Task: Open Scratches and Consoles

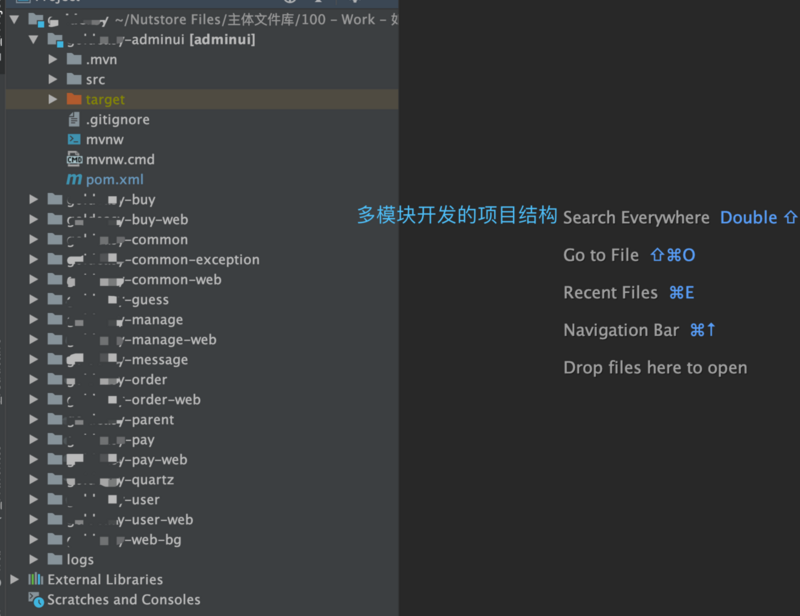Action: (x=123, y=599)
